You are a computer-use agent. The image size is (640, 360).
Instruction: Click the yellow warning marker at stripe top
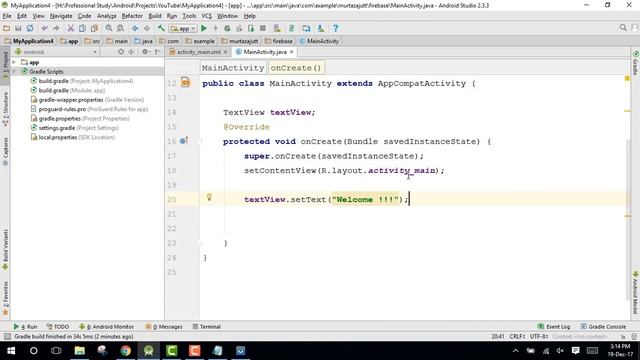tap(627, 78)
